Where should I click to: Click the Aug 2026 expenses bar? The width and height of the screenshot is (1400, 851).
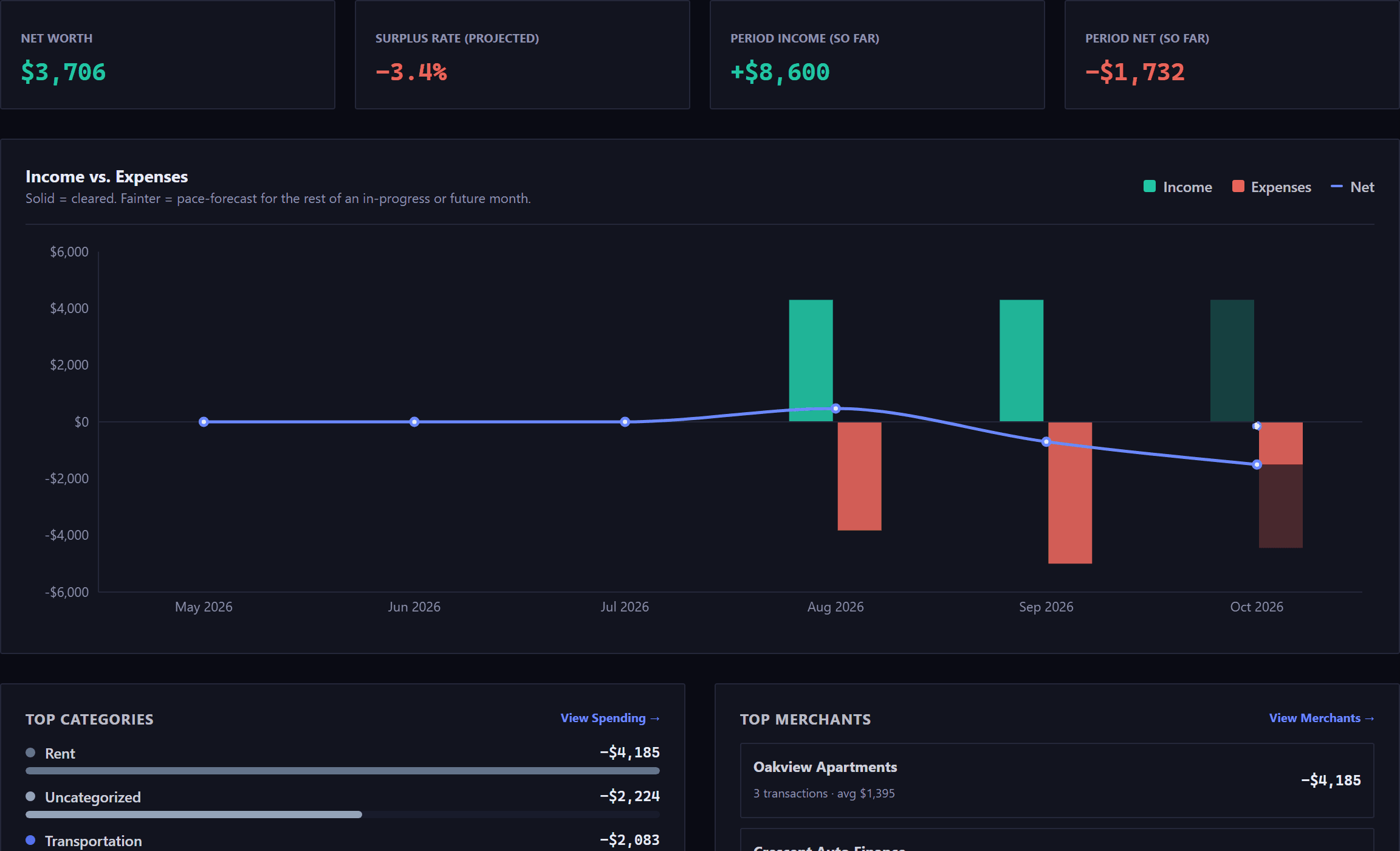859,477
